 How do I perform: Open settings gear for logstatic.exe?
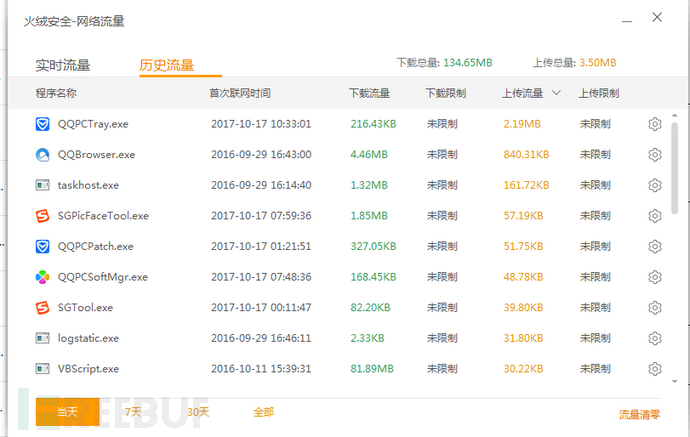(x=655, y=338)
